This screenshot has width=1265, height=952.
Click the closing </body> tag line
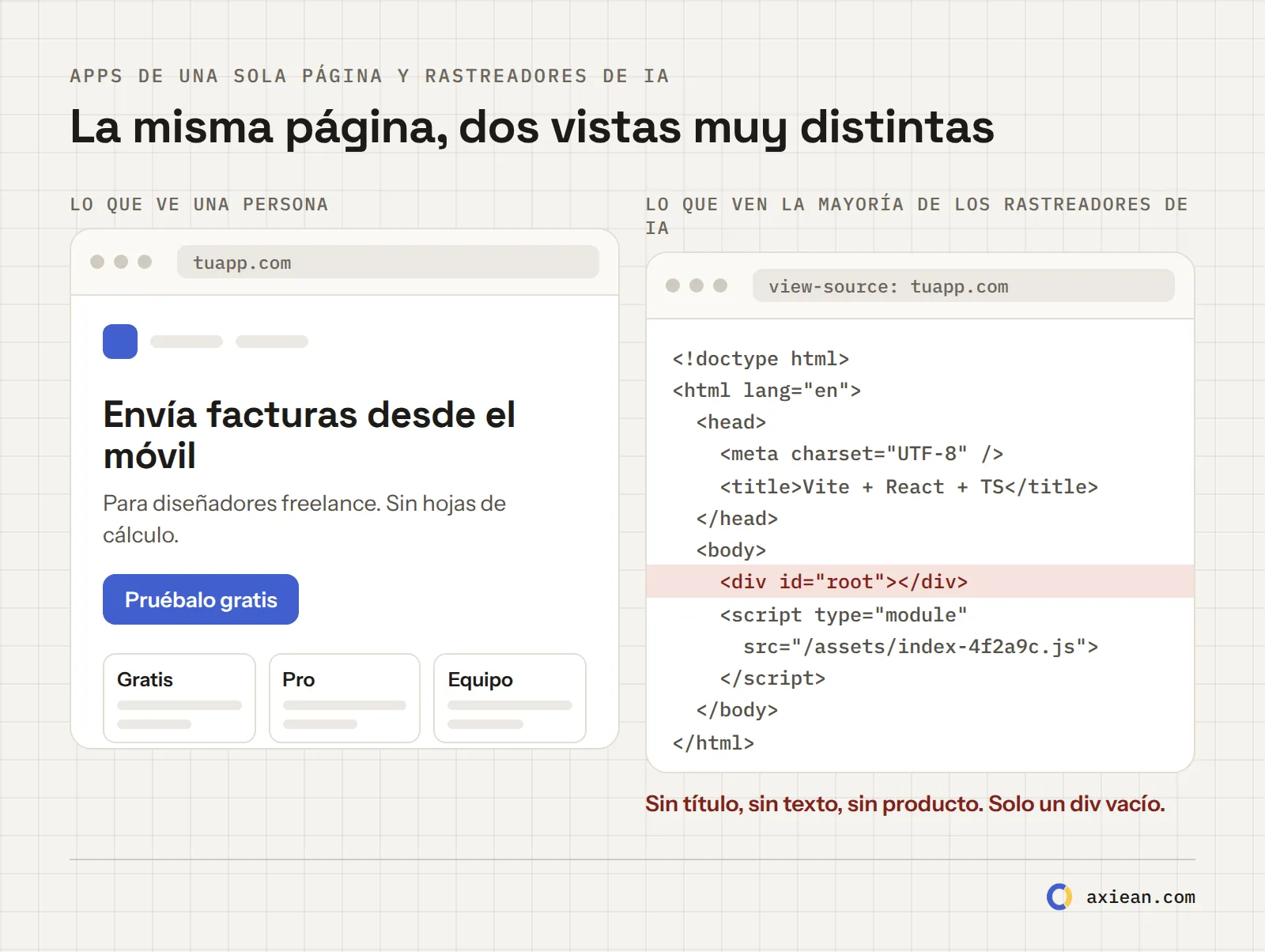pyautogui.click(x=737, y=710)
